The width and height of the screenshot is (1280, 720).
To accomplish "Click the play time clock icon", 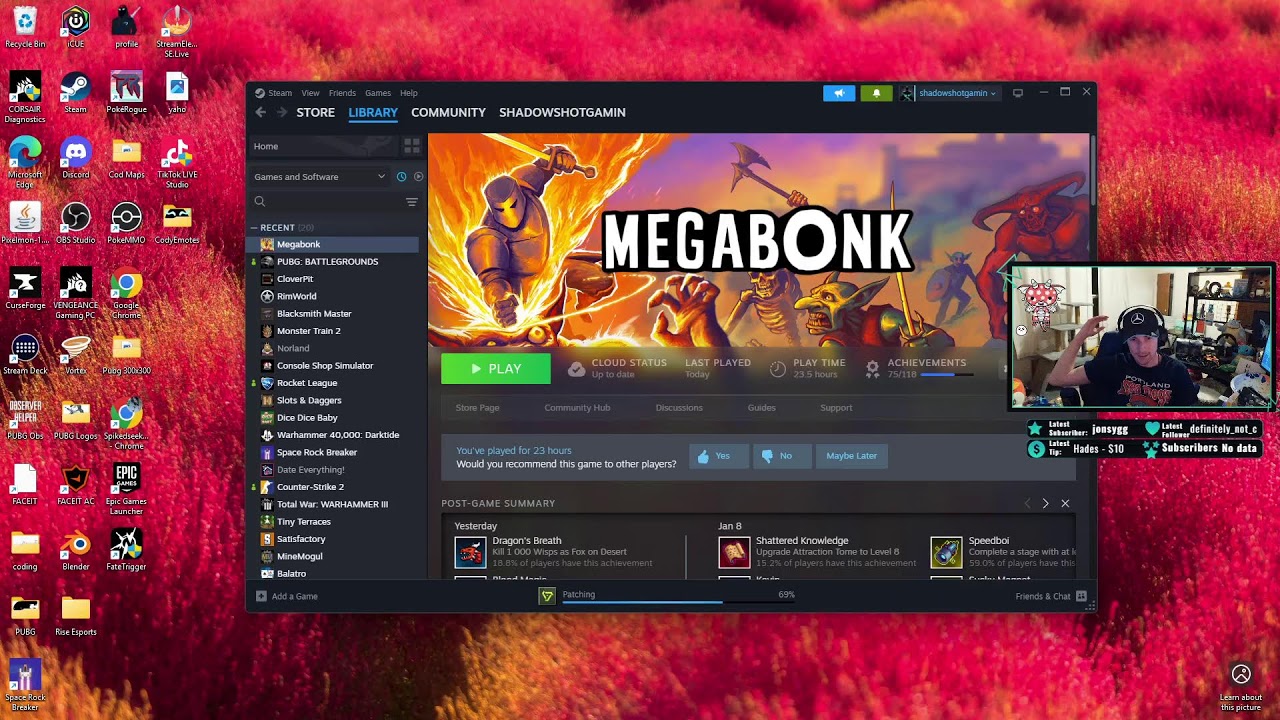I will pos(778,369).
